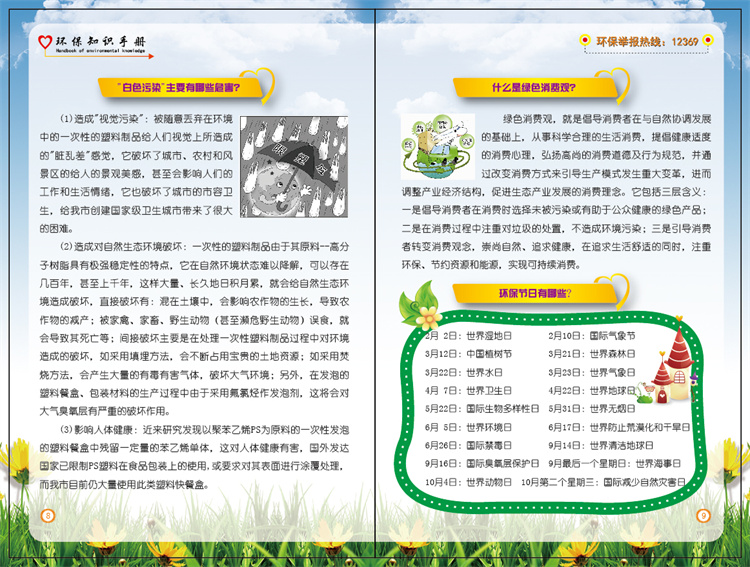Click the entry 2月2日: 世界湿地日
Image resolution: width=750 pixels, height=567 pixels.
point(468,336)
